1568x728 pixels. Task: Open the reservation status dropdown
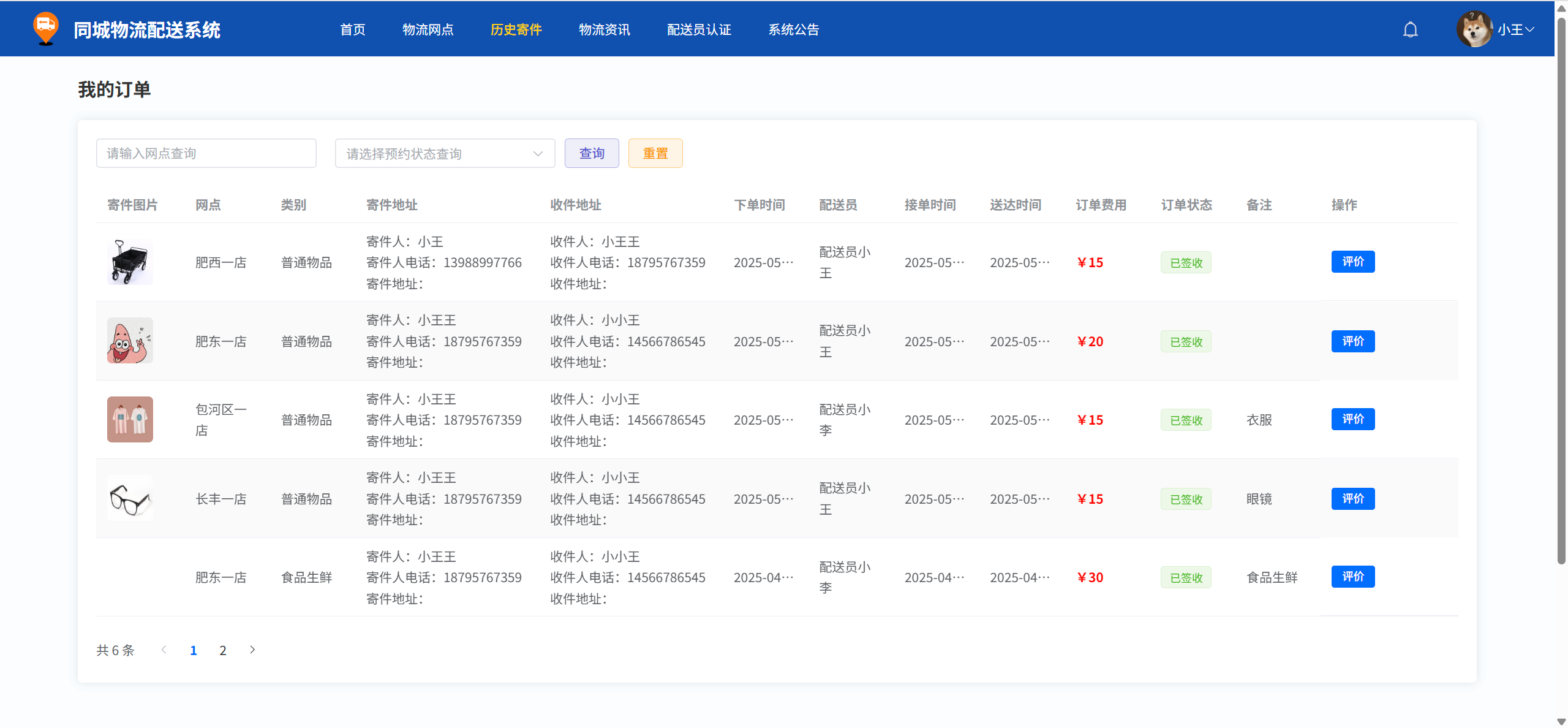click(445, 153)
